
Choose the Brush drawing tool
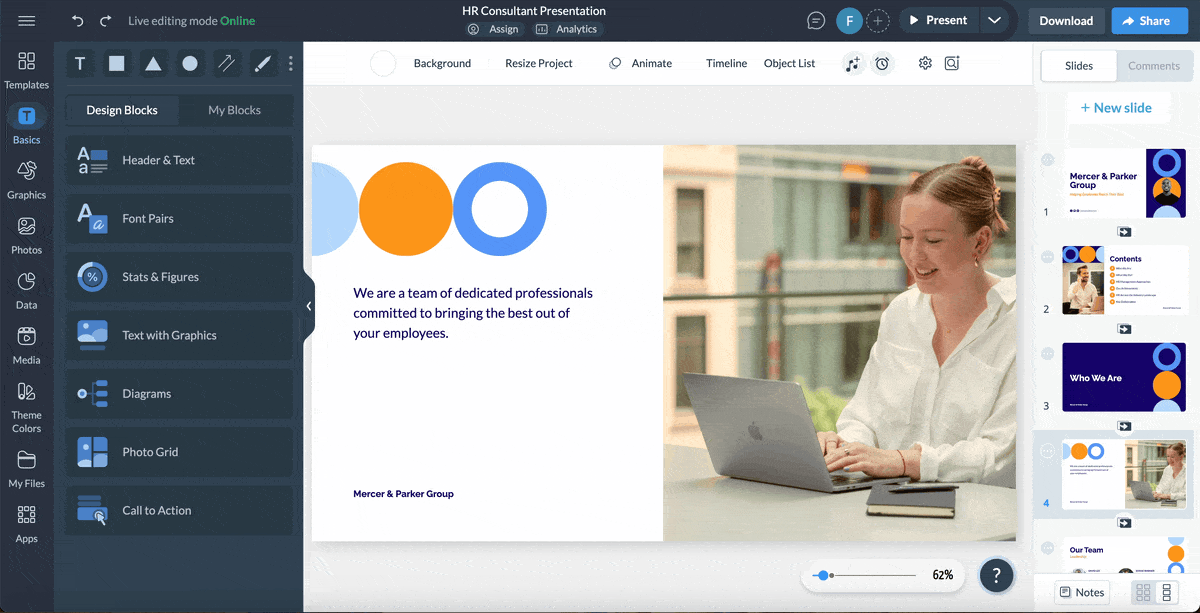(263, 63)
